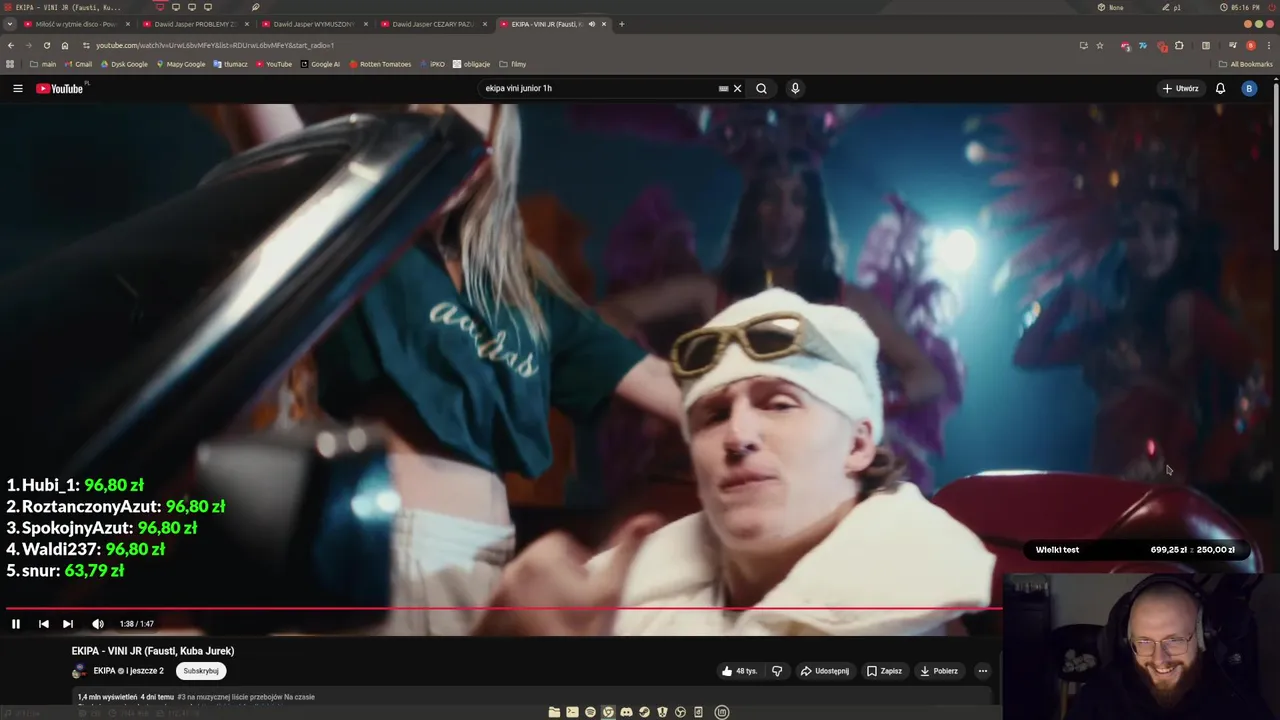Open the main bookmarks folder
Screen dimensions: 1280x720
[43, 64]
